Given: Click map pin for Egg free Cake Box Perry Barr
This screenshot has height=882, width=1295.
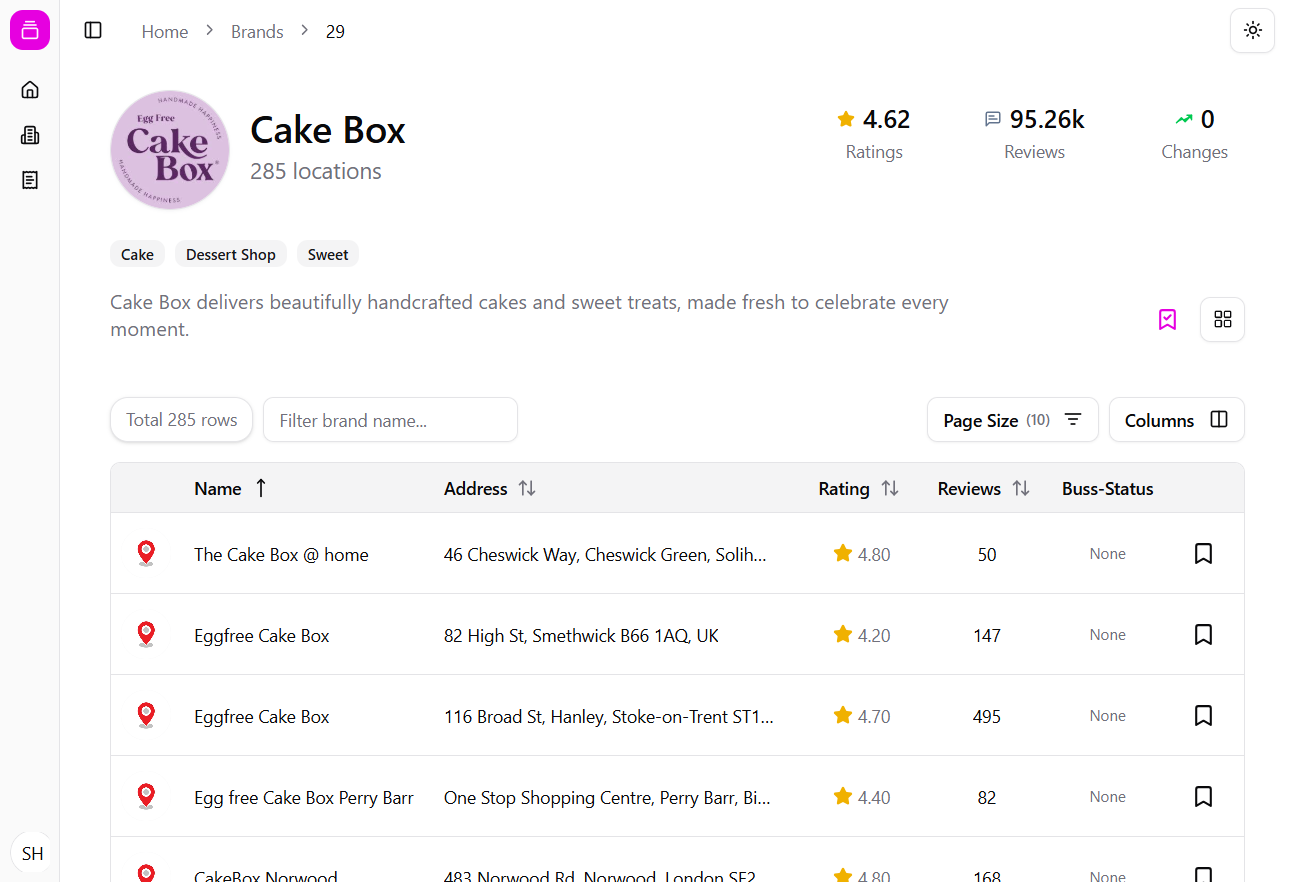Looking at the screenshot, I should point(146,797).
